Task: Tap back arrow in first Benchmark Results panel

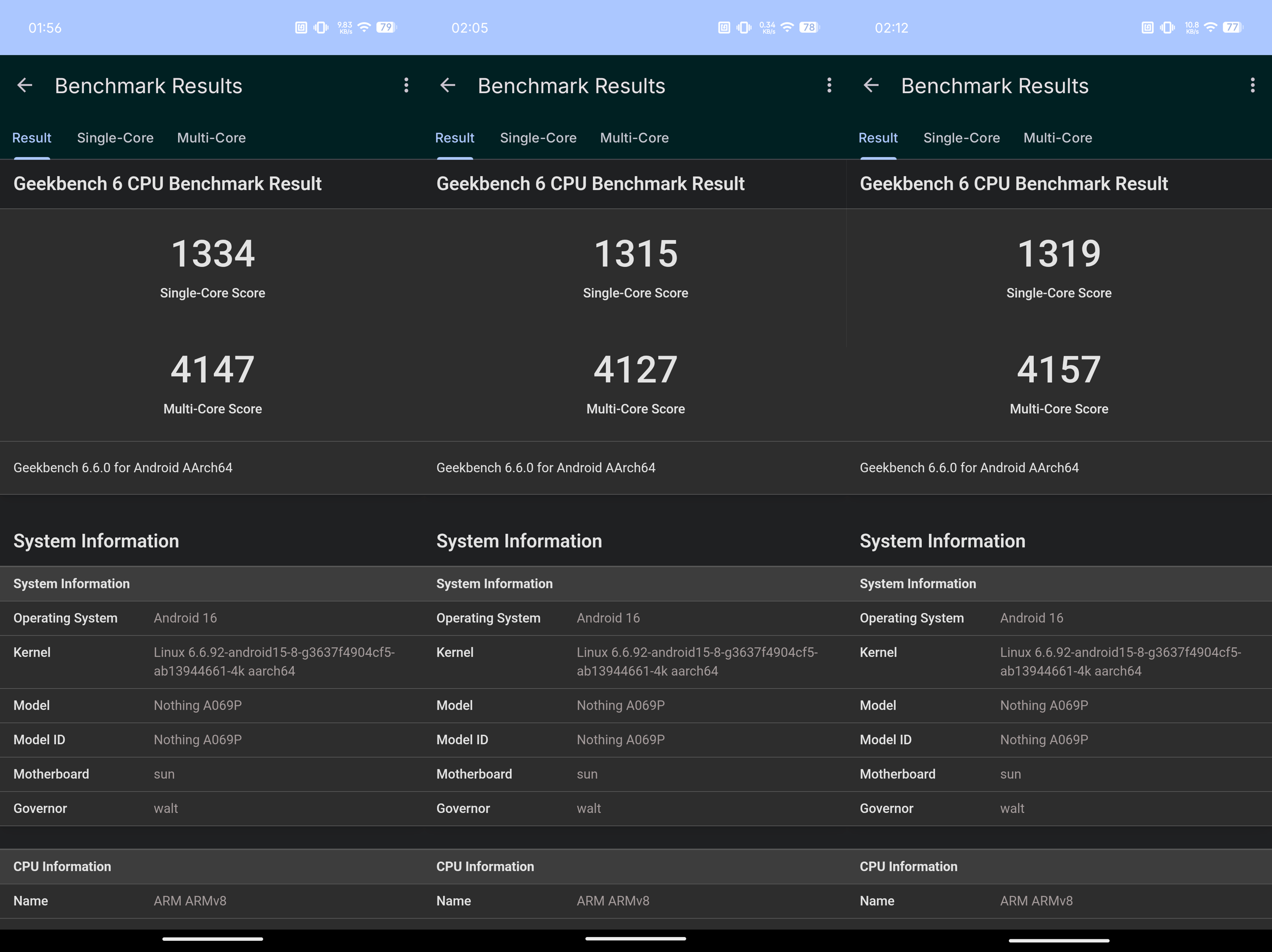Action: point(25,86)
